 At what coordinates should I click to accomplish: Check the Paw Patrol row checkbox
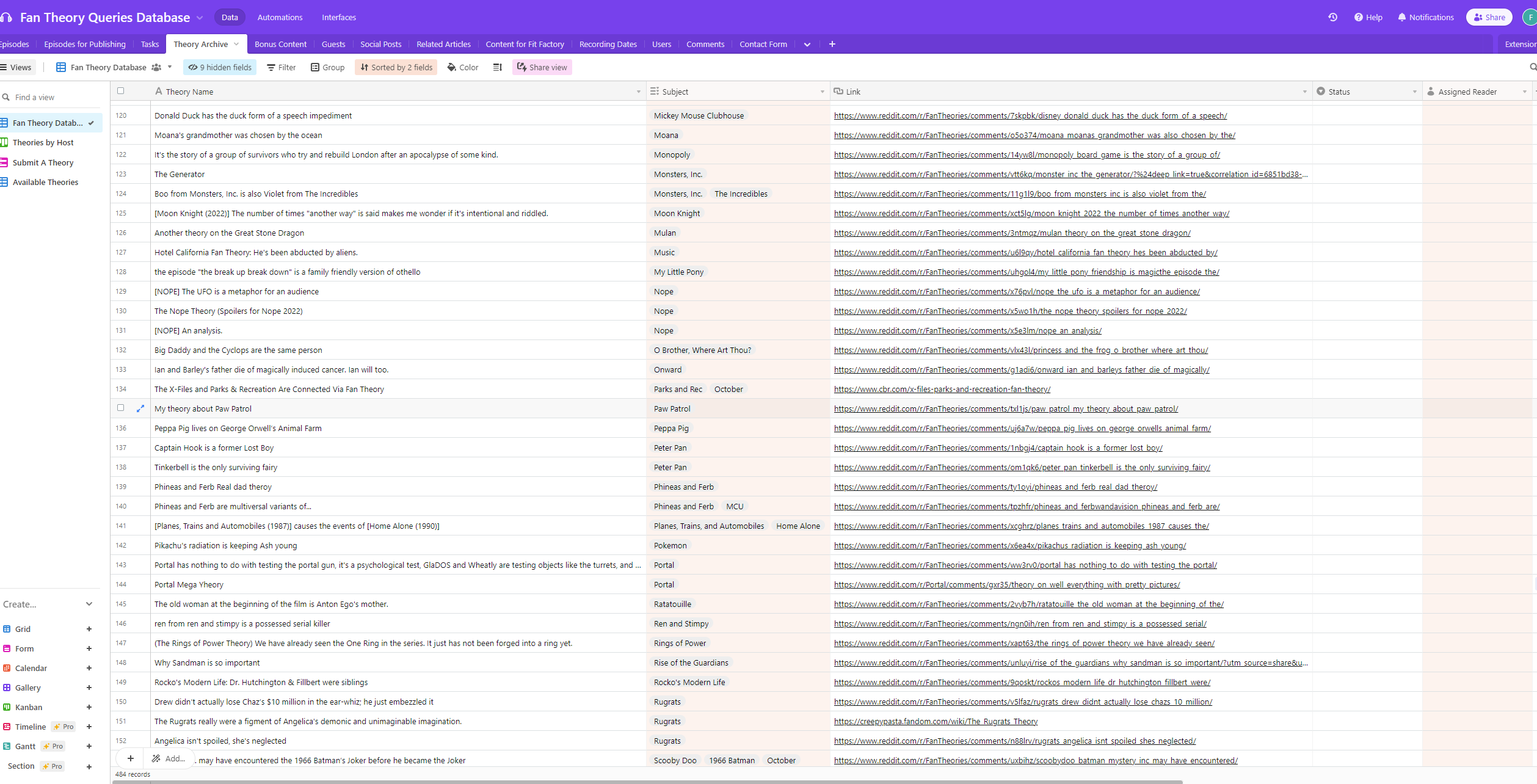121,408
